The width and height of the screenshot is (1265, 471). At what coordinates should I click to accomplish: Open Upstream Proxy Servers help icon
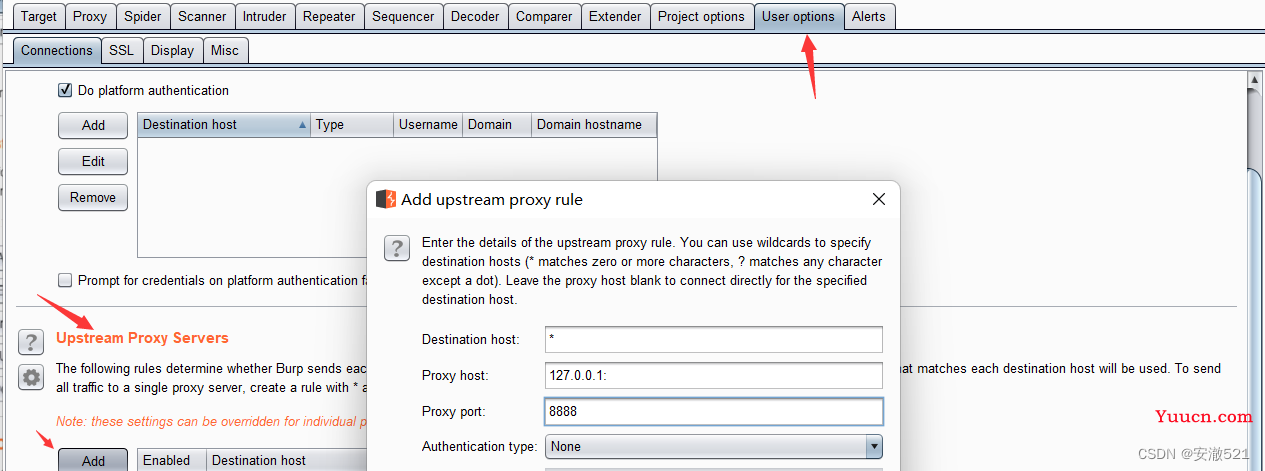[32, 342]
